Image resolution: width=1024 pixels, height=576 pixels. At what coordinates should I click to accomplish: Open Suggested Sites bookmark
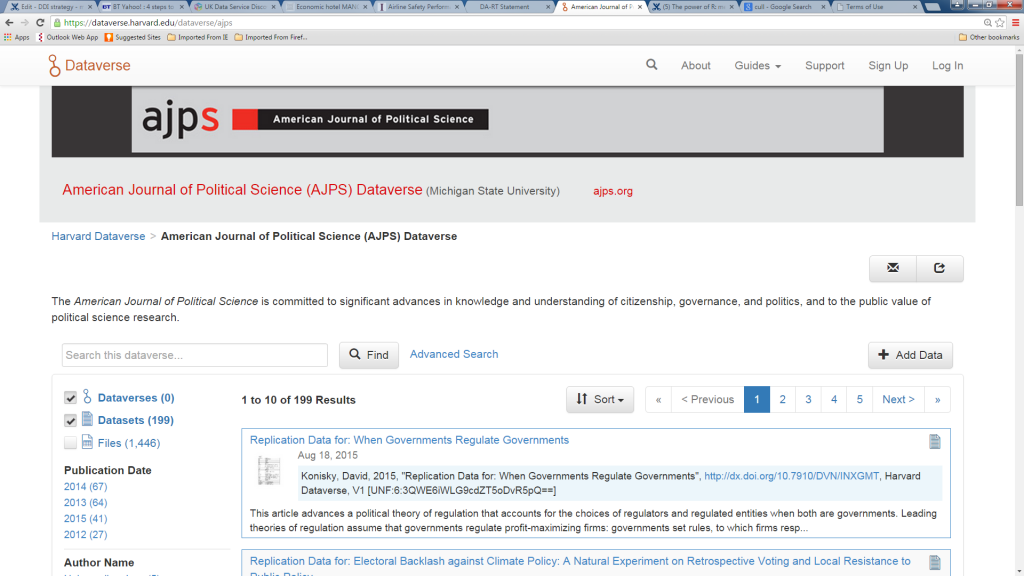pyautogui.click(x=133, y=37)
